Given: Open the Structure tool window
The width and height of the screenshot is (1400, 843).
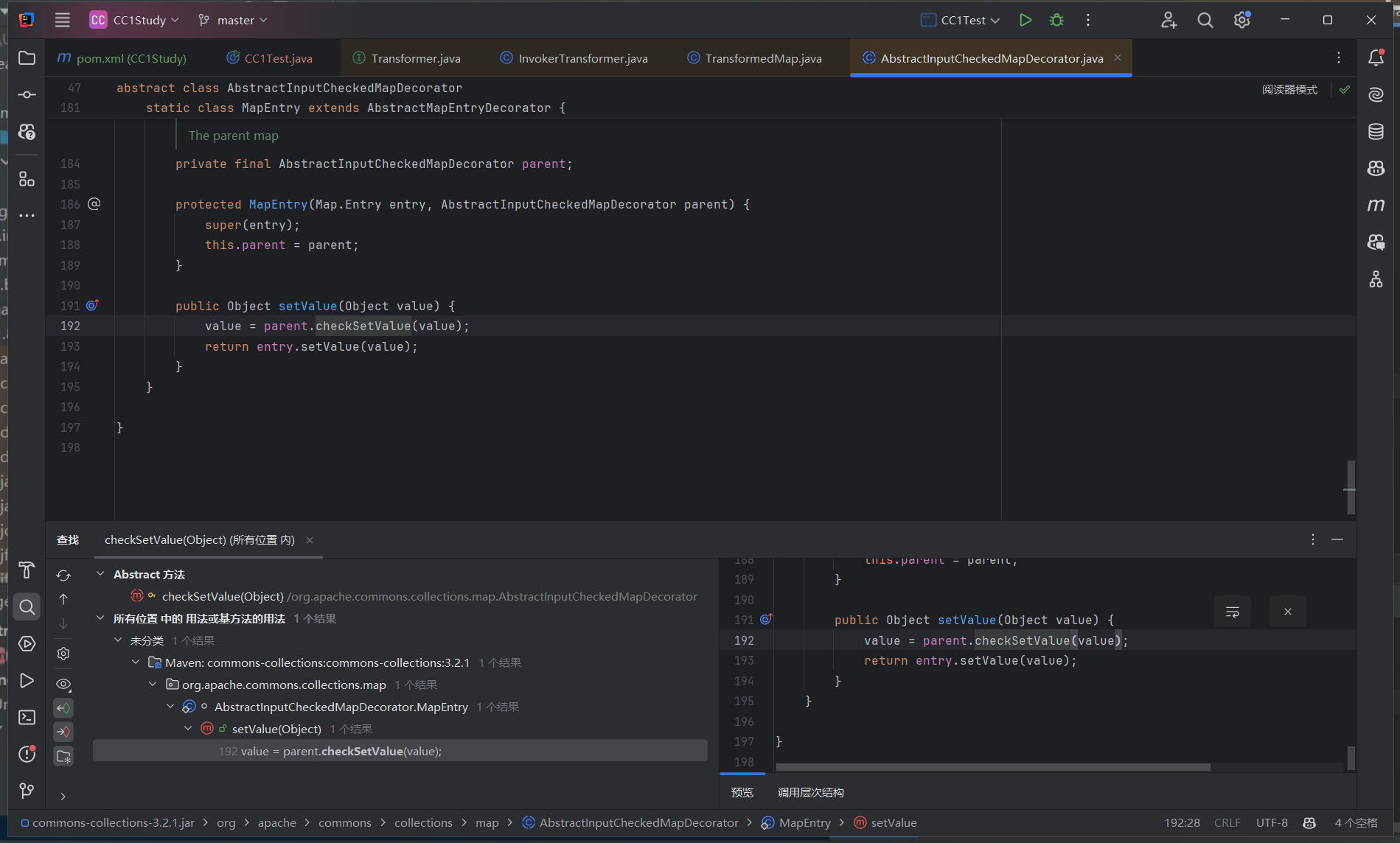Looking at the screenshot, I should pyautogui.click(x=27, y=179).
